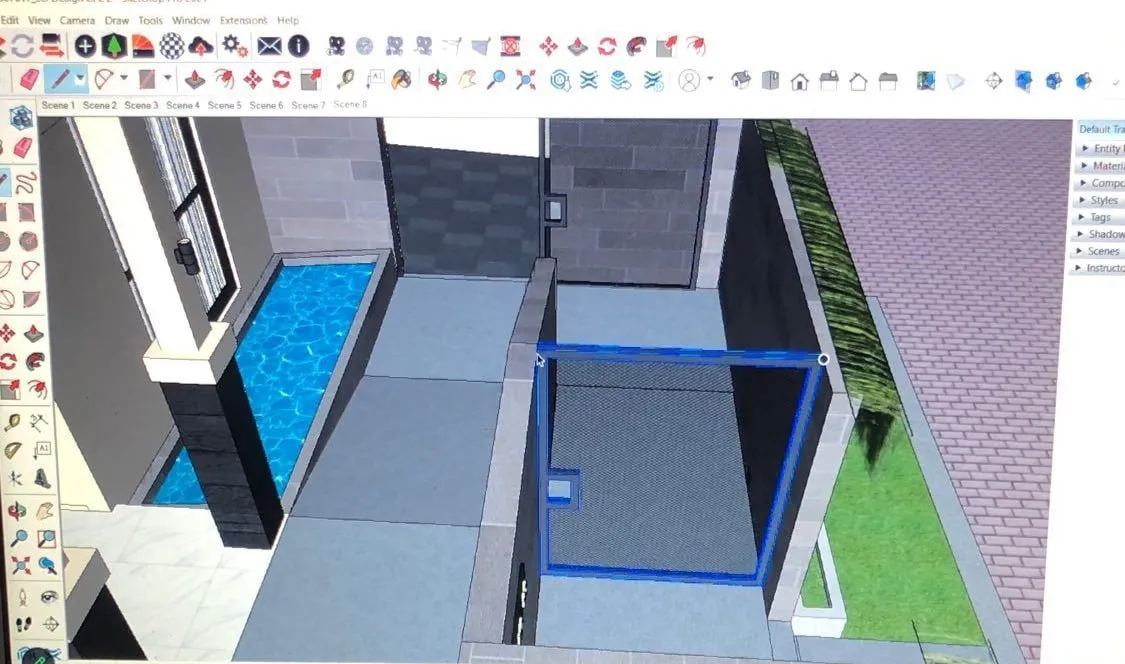
Task: Click the Default Tray panel header
Action: 1101,129
